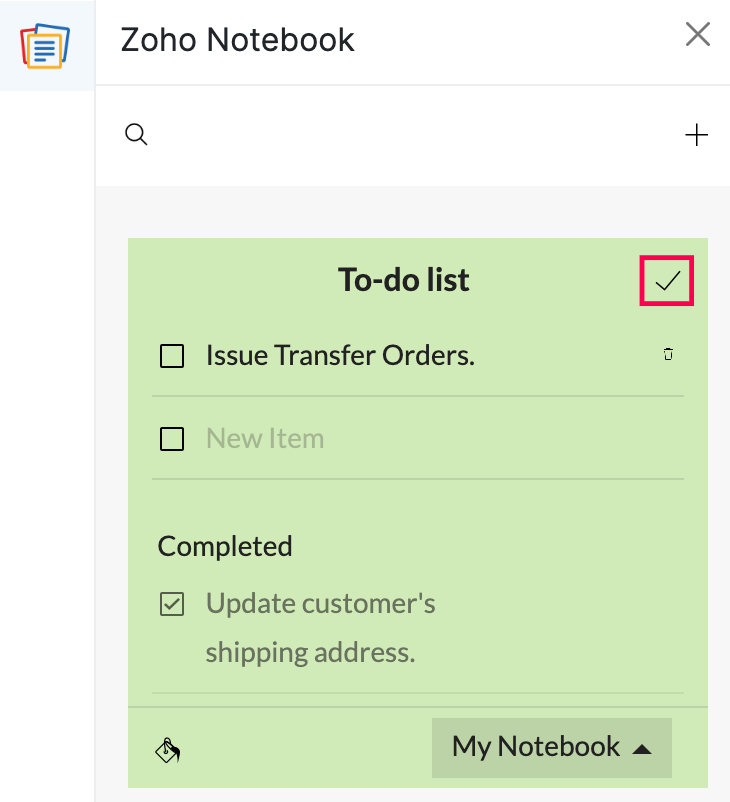
Task: Open the To-do list note title
Action: pos(403,280)
